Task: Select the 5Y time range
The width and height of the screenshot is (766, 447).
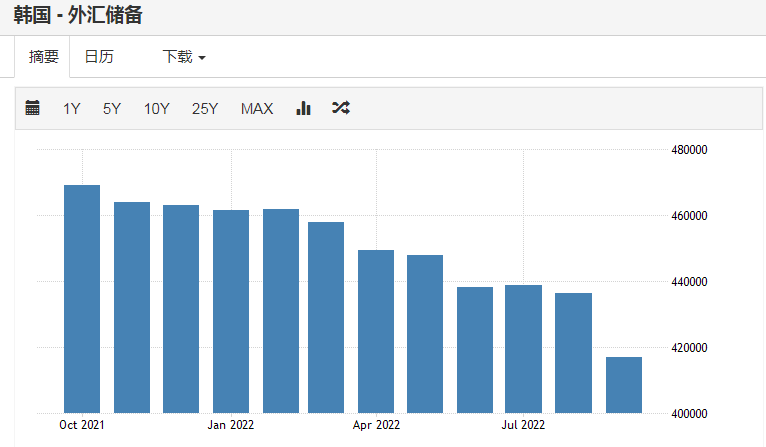Action: coord(112,108)
